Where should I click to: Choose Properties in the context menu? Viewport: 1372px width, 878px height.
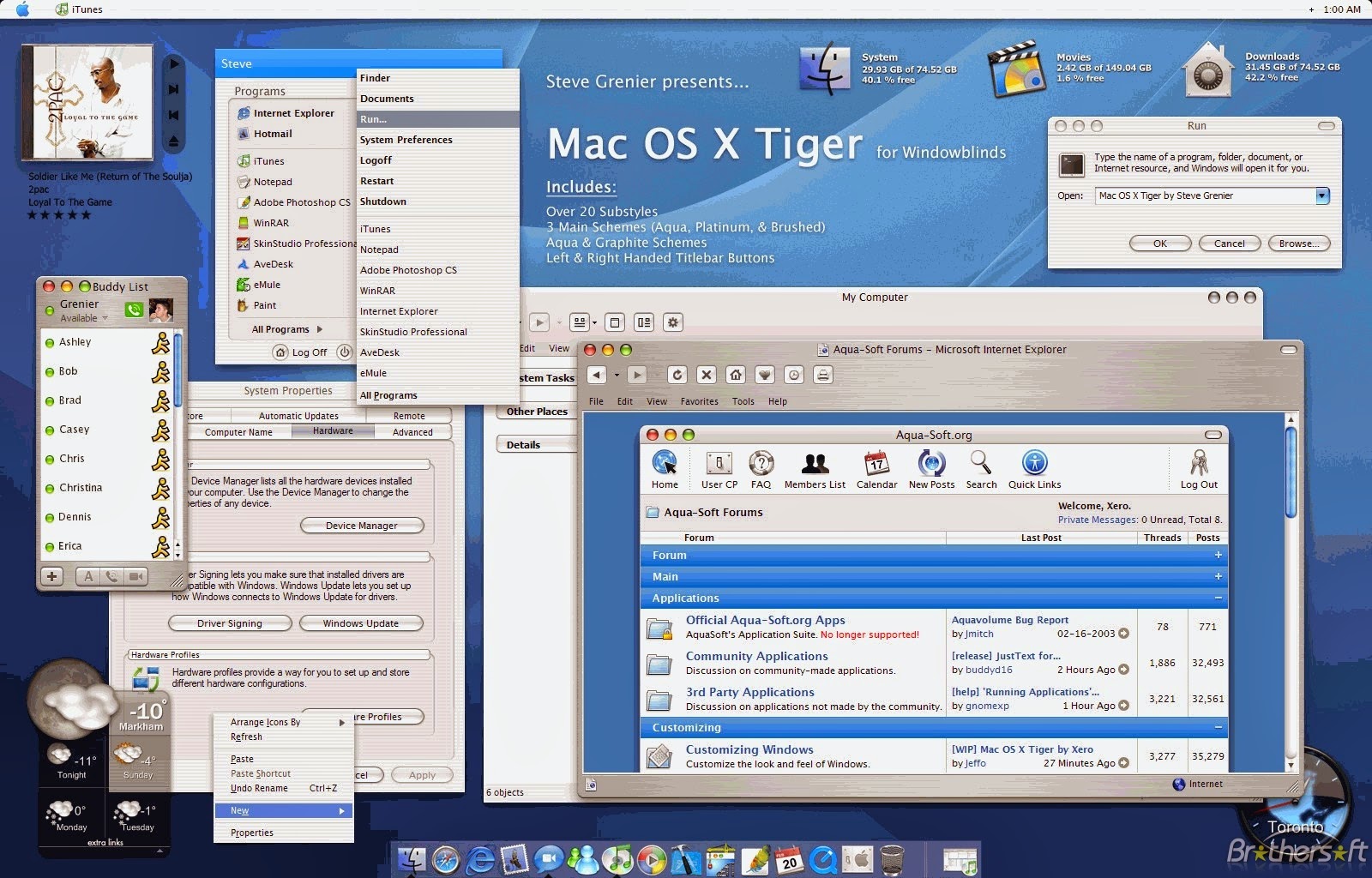(x=283, y=833)
